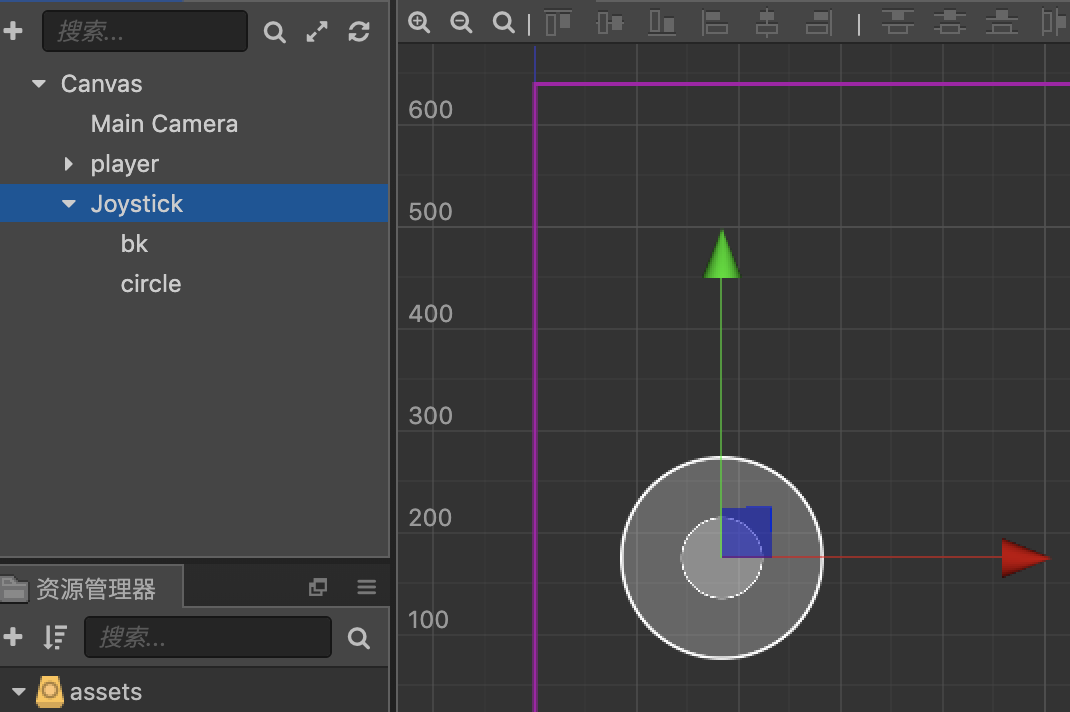1070x712 pixels.
Task: Click the create asset plus button
Action: pos(13,637)
